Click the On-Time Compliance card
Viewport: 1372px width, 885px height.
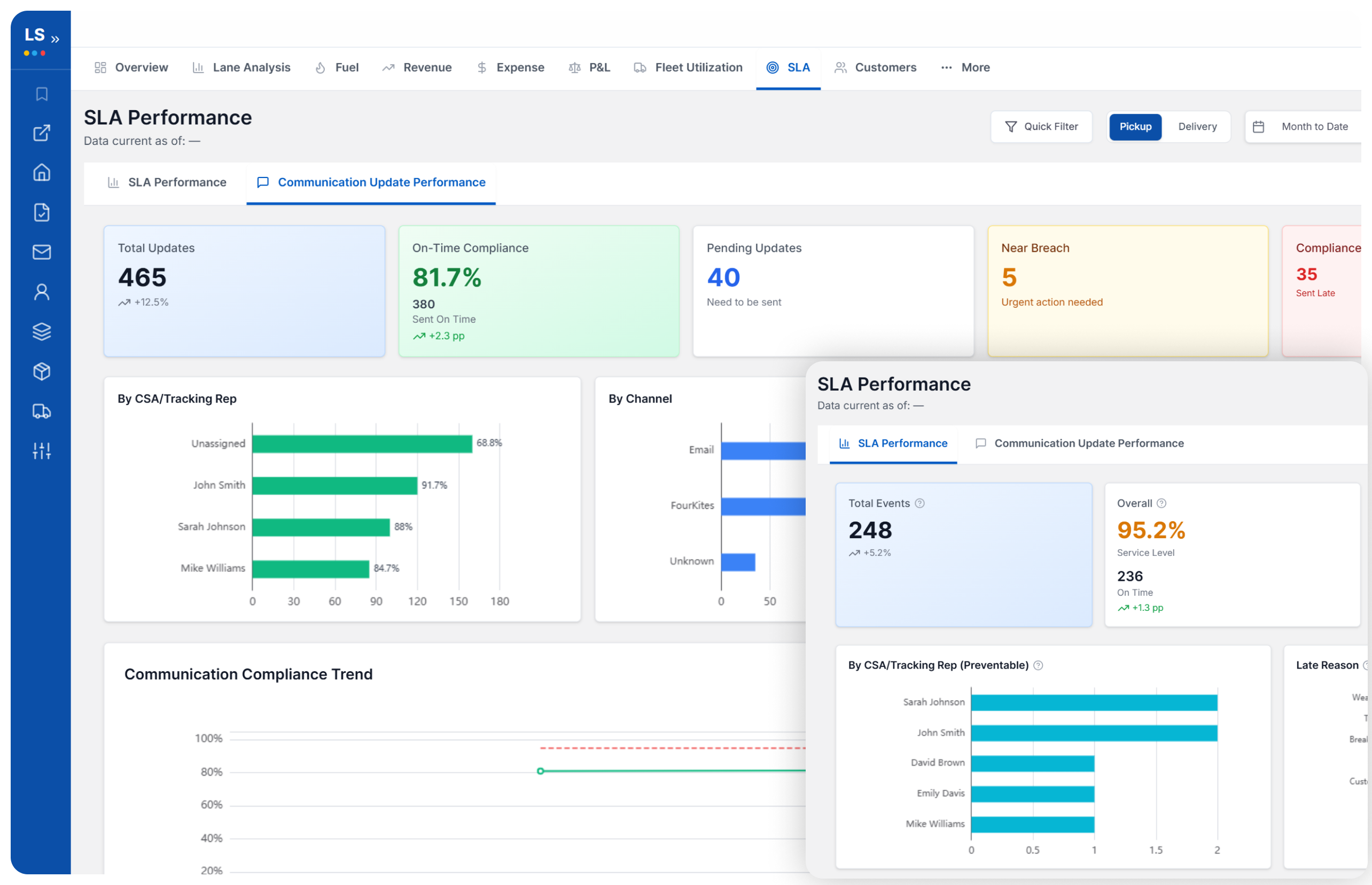(539, 291)
